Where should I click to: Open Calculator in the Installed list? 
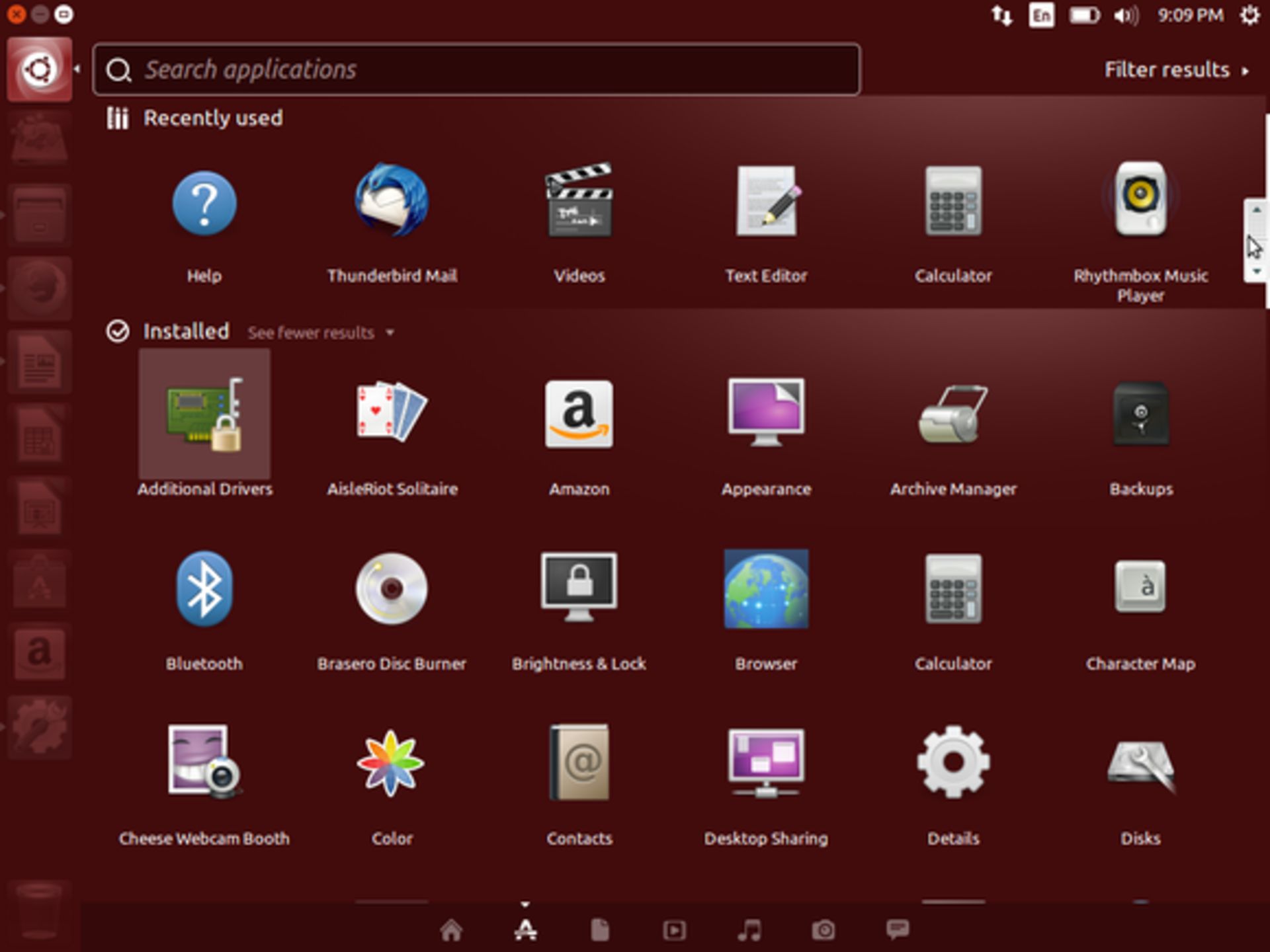[x=953, y=588]
